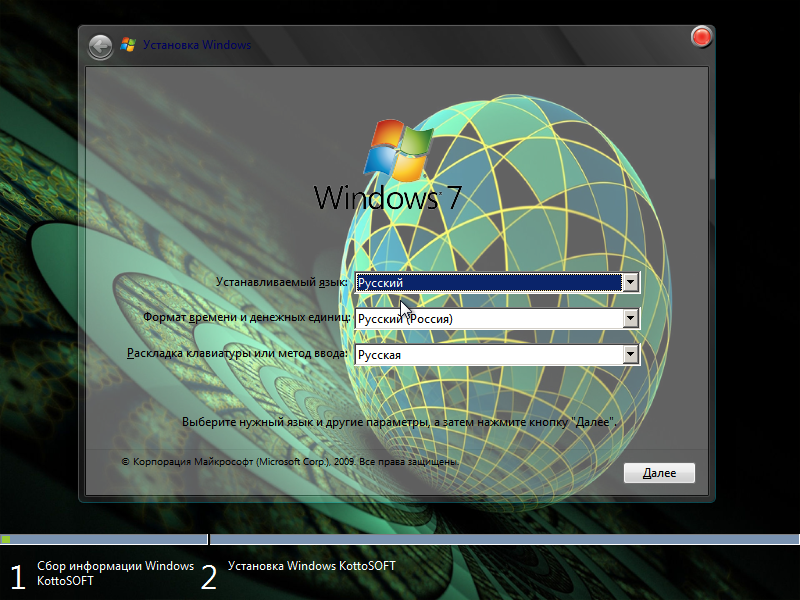Screen dimensions: 800x600
Task: Click the Далее button
Action: (x=659, y=473)
